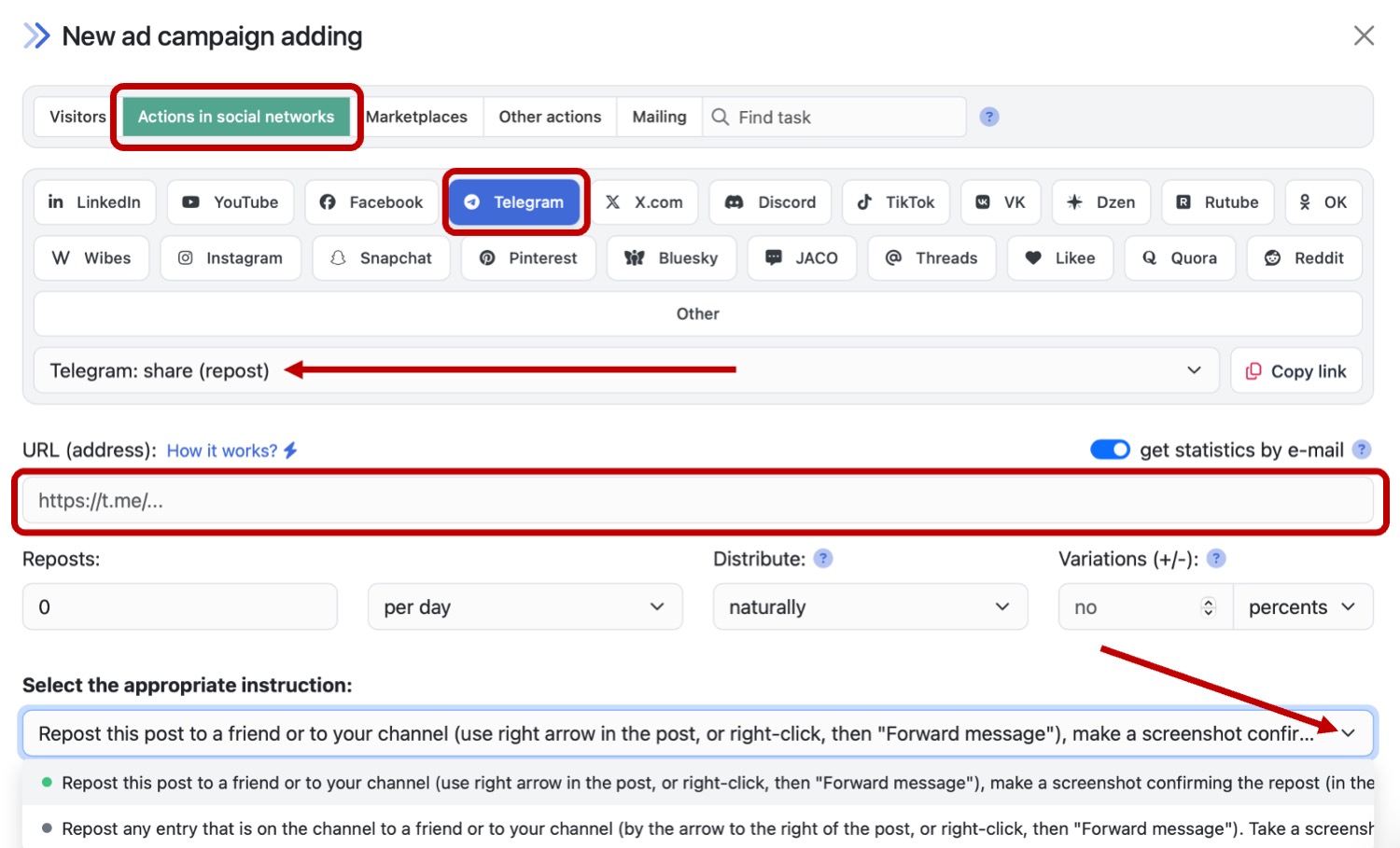
Task: Open the Distribute naturally dropdown
Action: coord(870,607)
